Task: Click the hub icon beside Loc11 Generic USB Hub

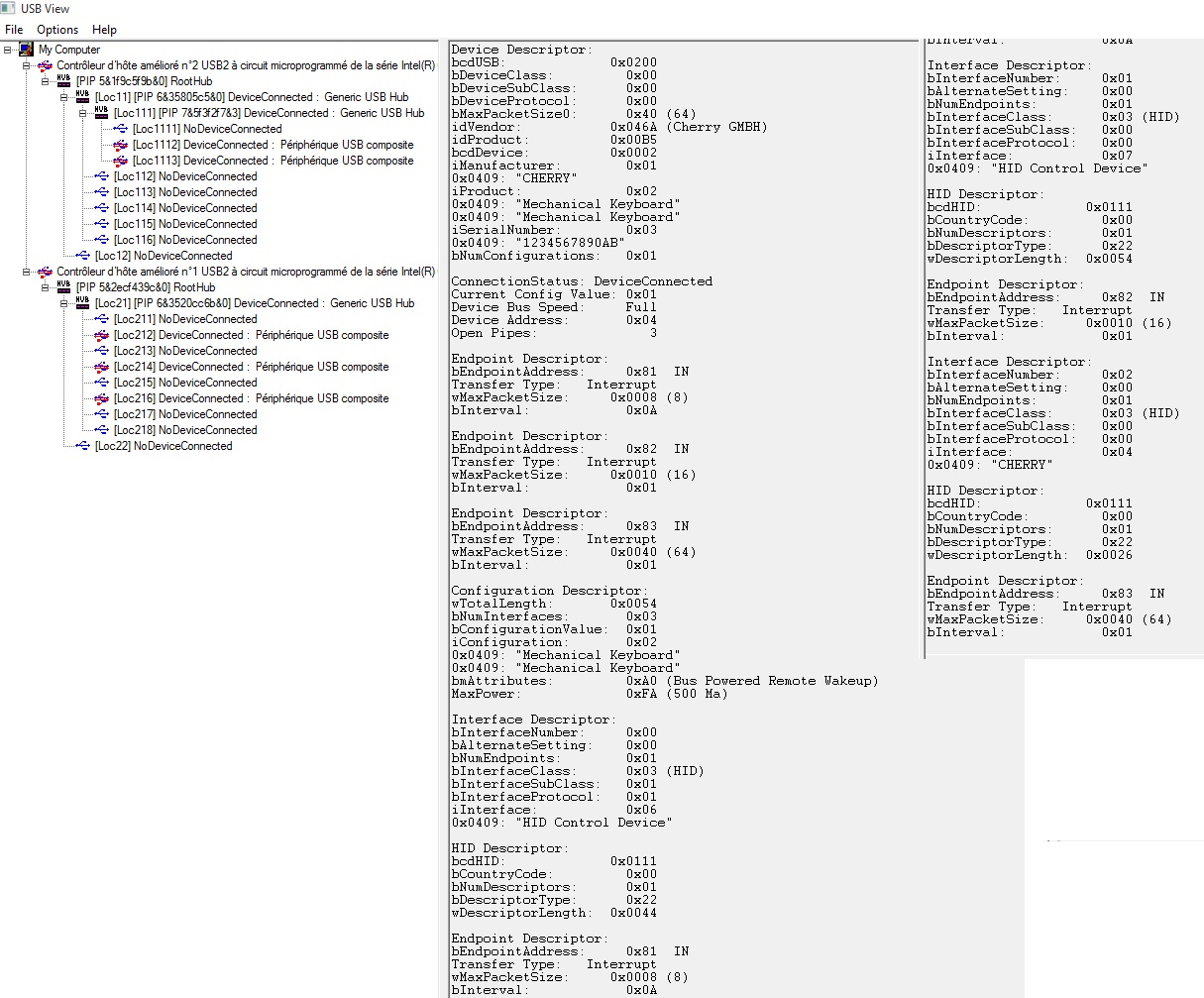Action: (82, 97)
